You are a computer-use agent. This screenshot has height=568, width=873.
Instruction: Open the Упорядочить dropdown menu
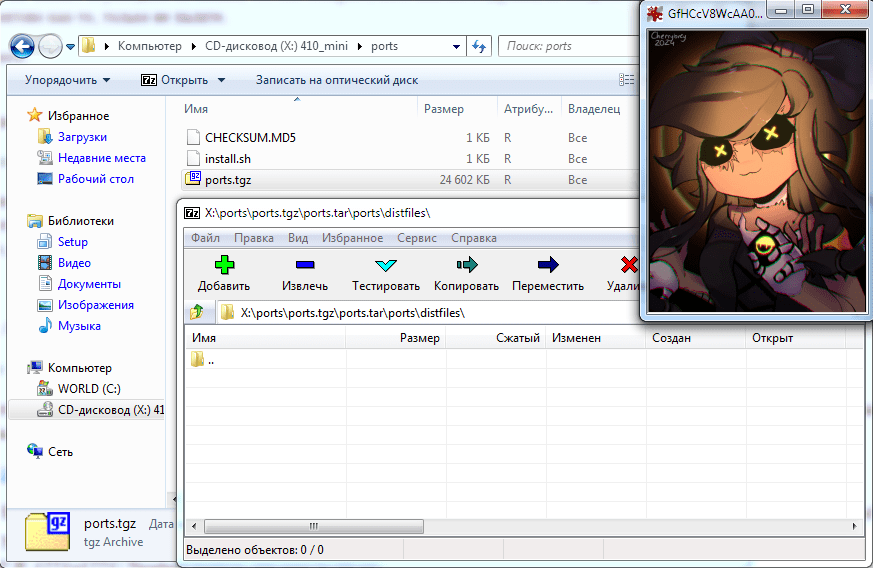tap(67, 80)
